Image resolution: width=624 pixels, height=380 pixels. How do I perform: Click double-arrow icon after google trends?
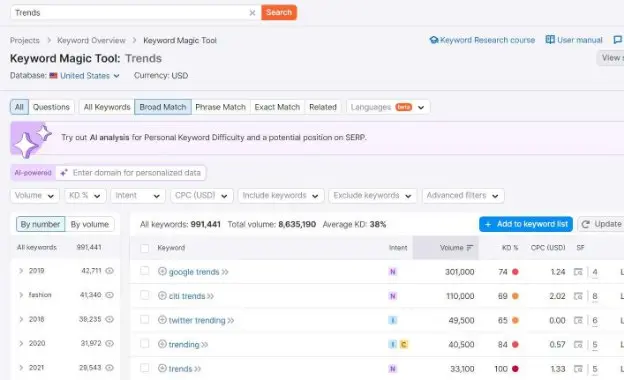(x=225, y=272)
